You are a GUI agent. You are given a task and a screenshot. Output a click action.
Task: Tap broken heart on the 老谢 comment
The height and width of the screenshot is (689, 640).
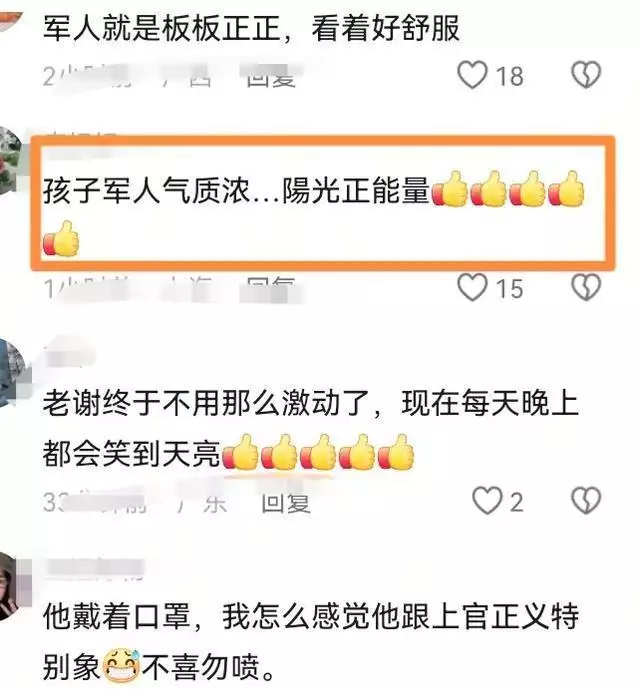[x=586, y=500]
